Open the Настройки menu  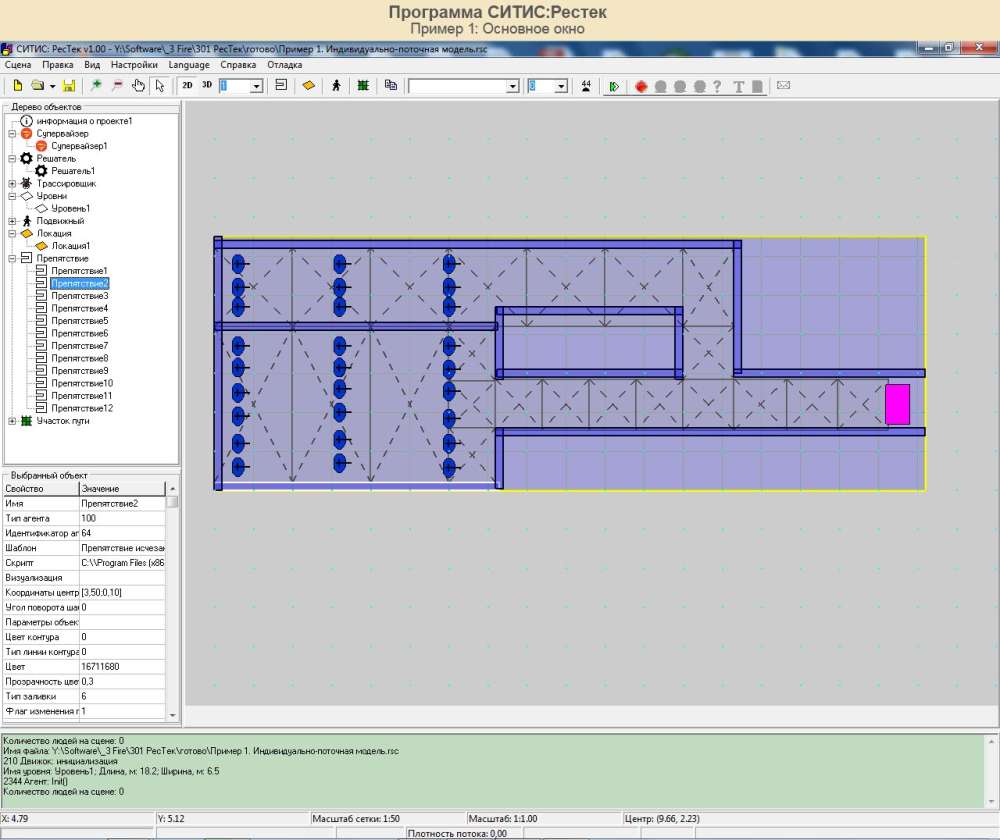[134, 64]
